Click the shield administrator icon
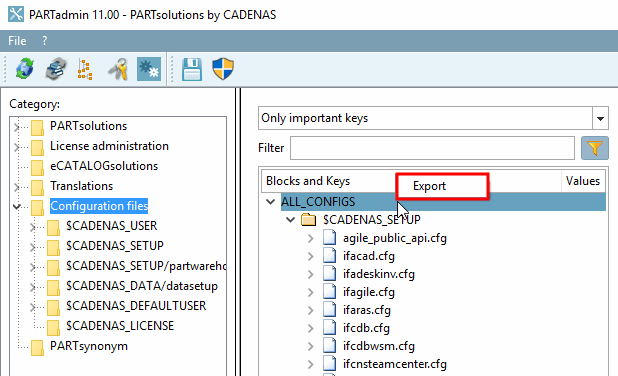 tap(223, 69)
